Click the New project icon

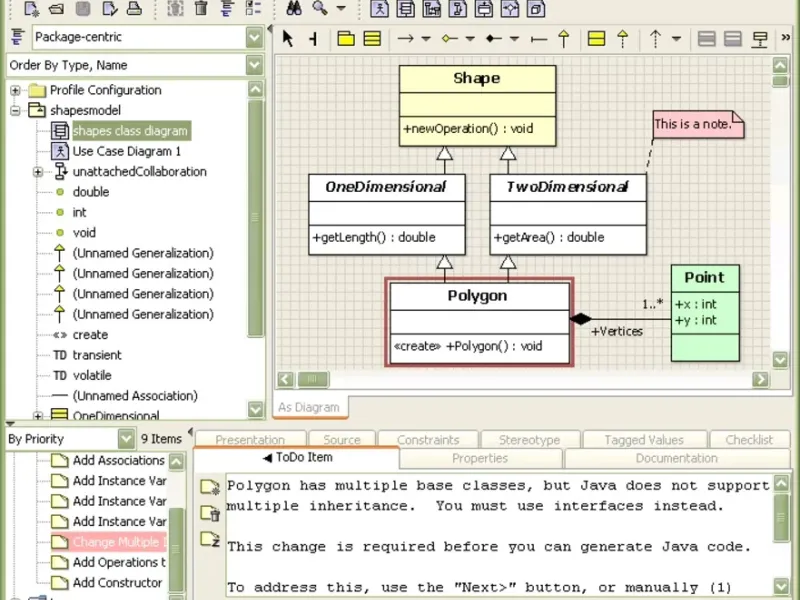[32, 8]
